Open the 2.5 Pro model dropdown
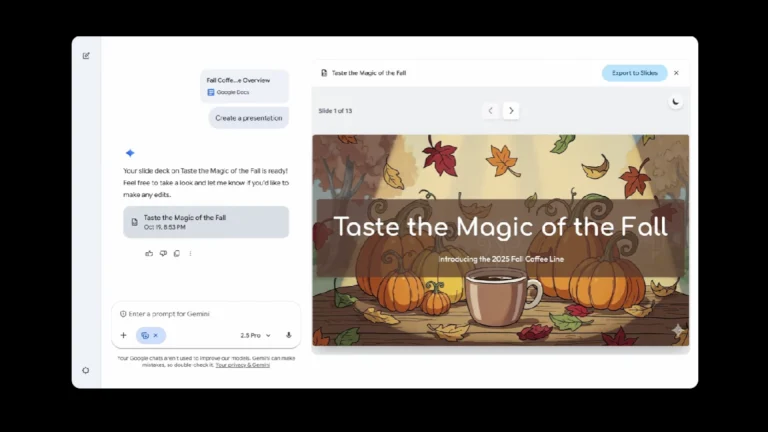This screenshot has height=432, width=768. click(255, 336)
